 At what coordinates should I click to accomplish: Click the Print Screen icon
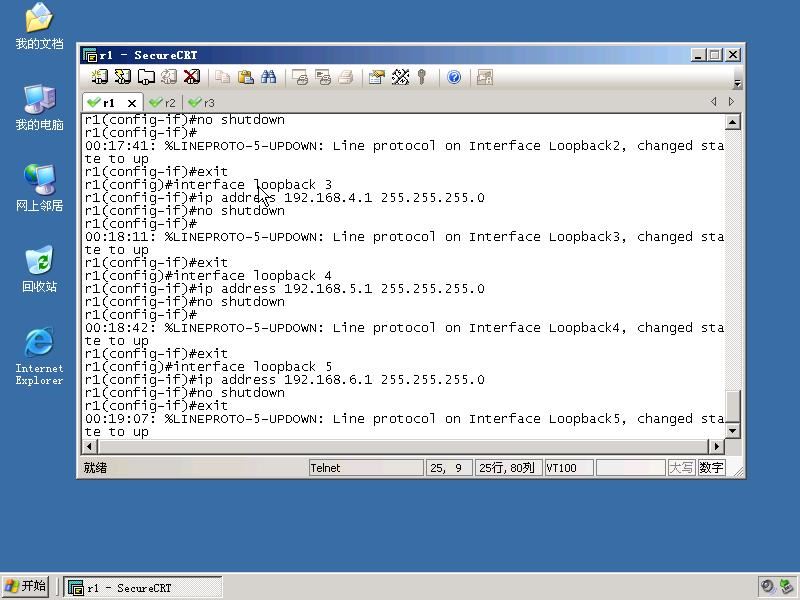(300, 77)
